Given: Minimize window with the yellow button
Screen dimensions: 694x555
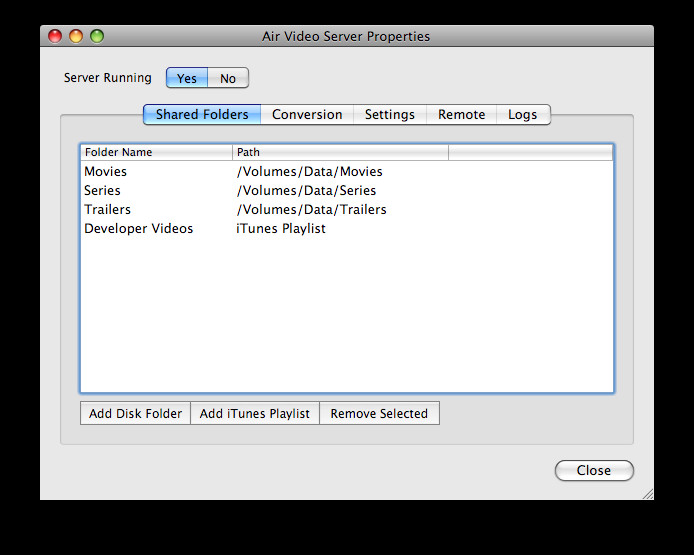Looking at the screenshot, I should click(x=76, y=36).
